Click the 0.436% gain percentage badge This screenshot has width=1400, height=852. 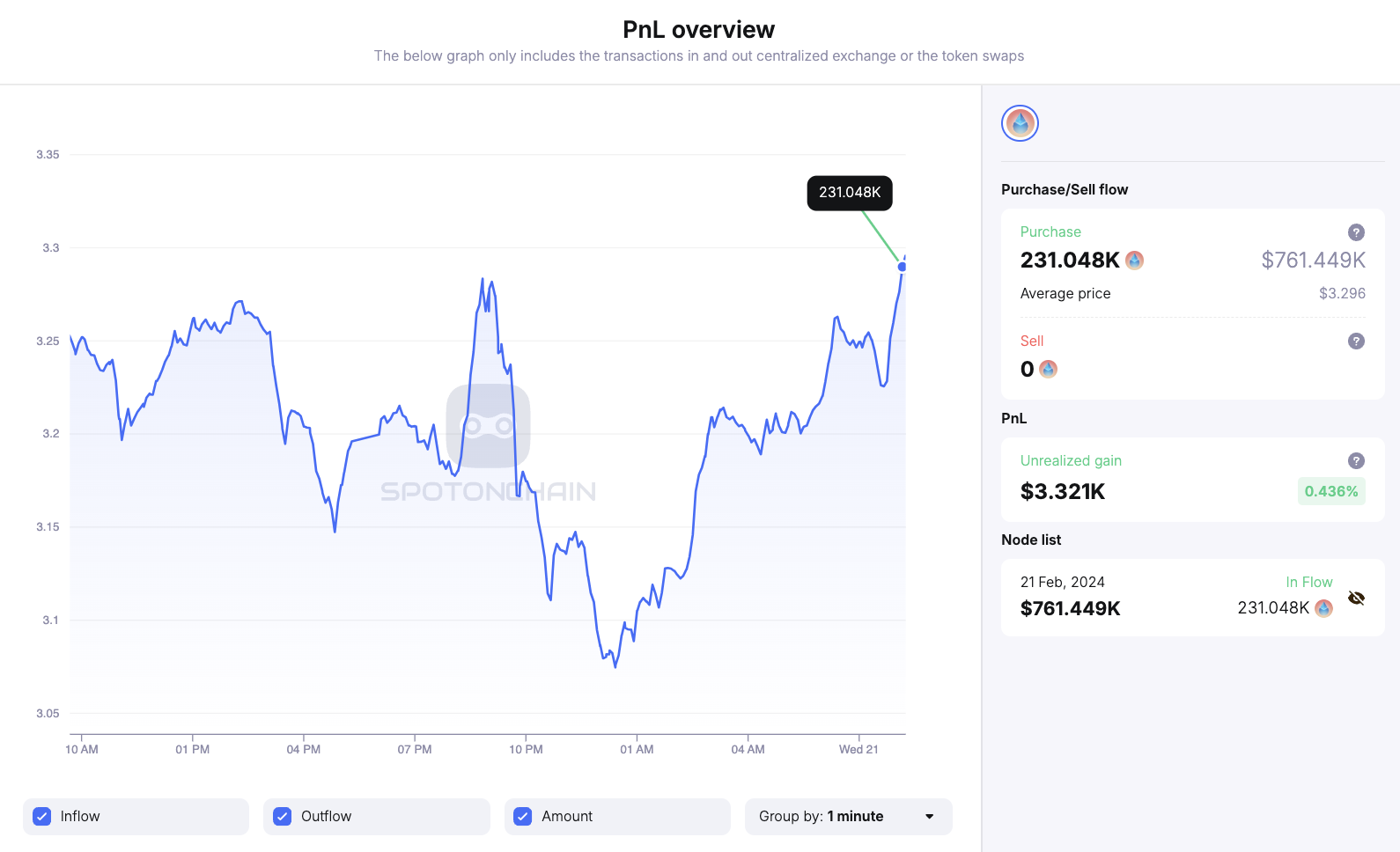pyautogui.click(x=1330, y=491)
